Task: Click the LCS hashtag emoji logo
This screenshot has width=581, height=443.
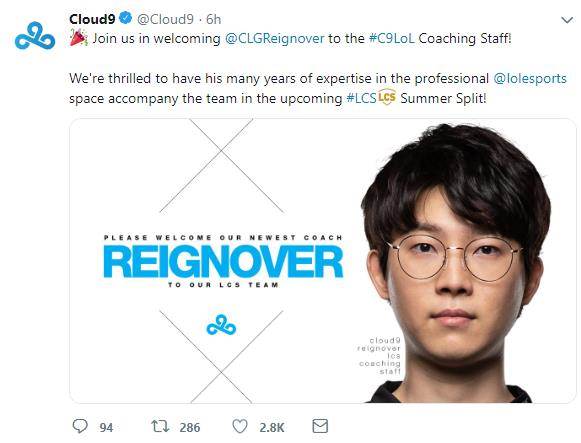Action: 387,97
